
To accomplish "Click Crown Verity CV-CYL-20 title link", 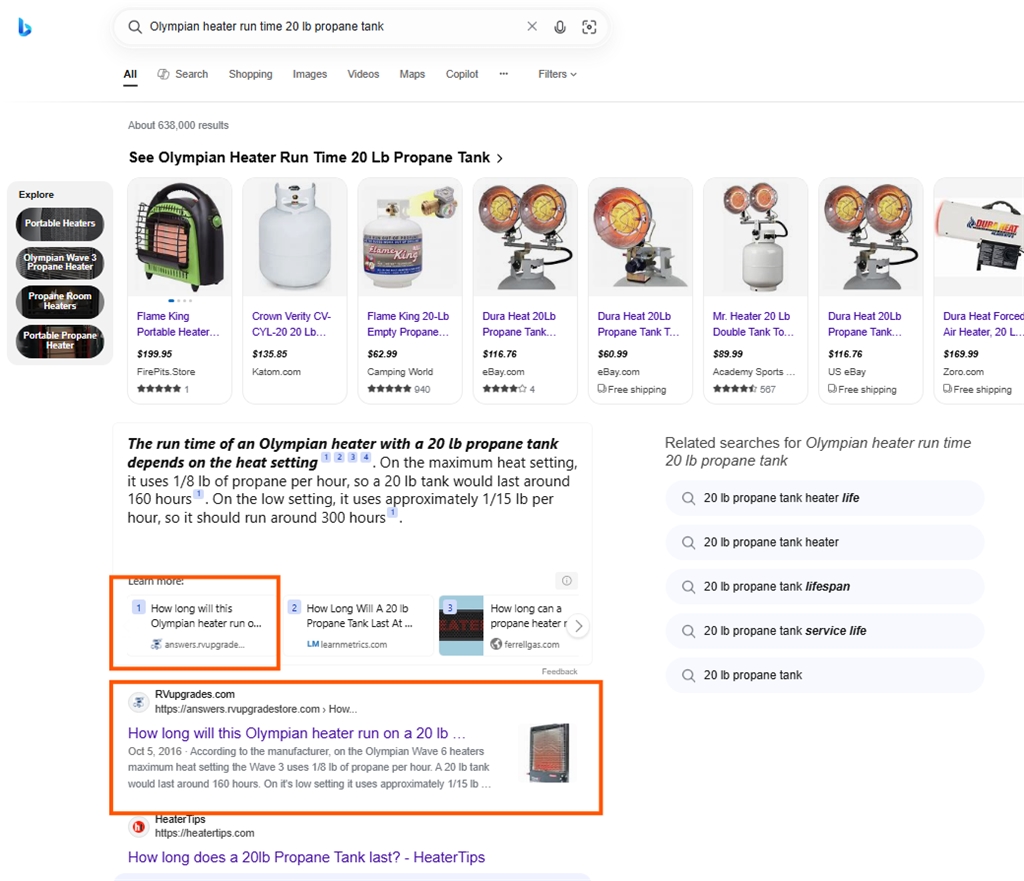I will tap(291, 324).
